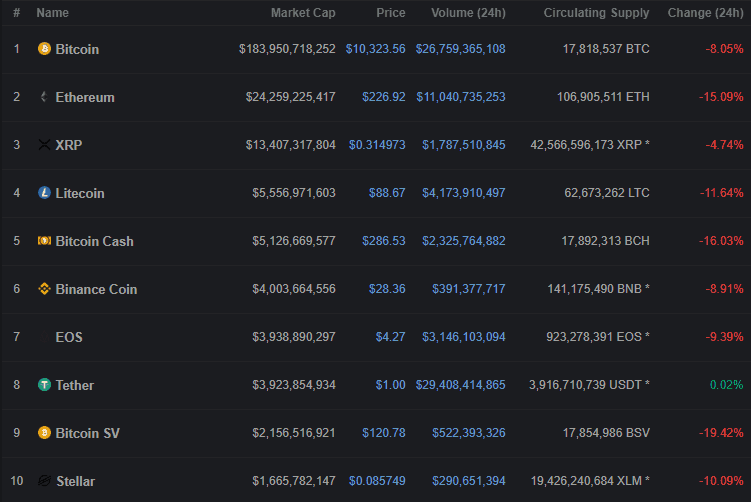
Task: Open the Binance Coin name link
Action: coord(96,289)
